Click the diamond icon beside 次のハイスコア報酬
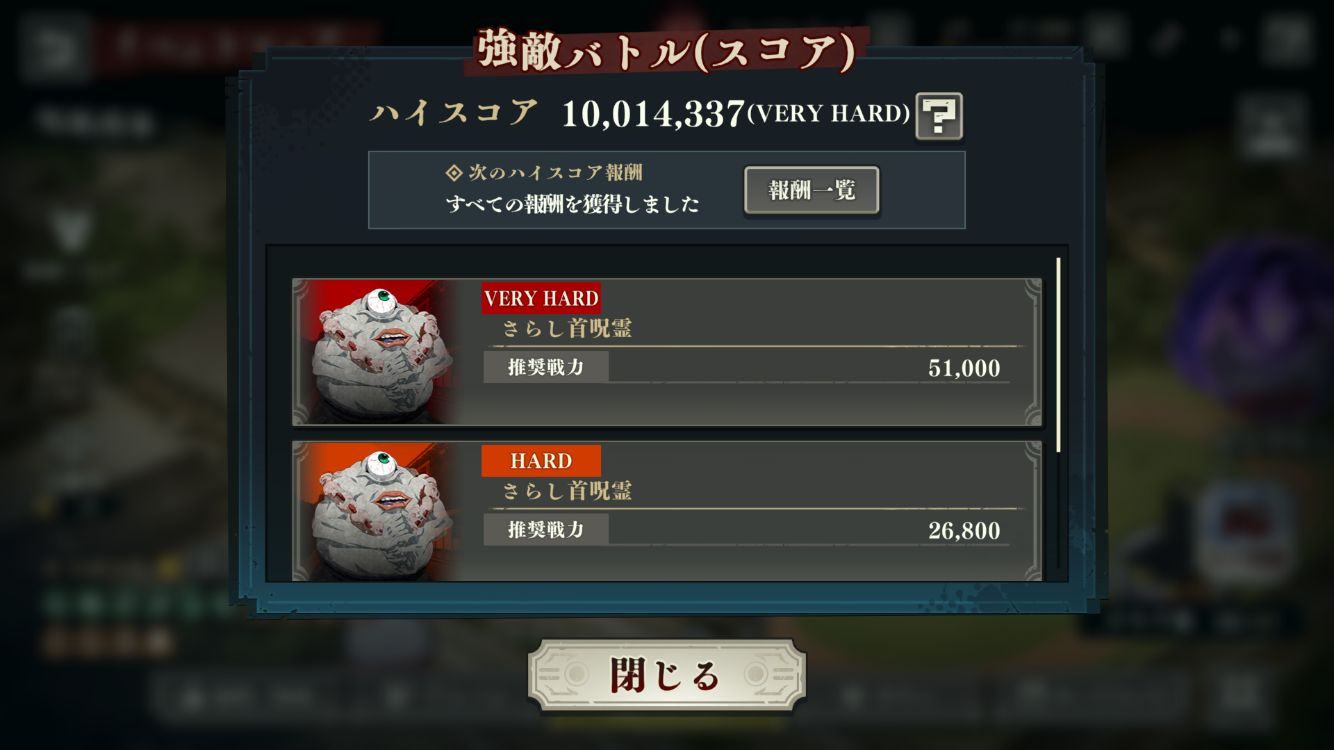1334x750 pixels. pyautogui.click(x=454, y=173)
